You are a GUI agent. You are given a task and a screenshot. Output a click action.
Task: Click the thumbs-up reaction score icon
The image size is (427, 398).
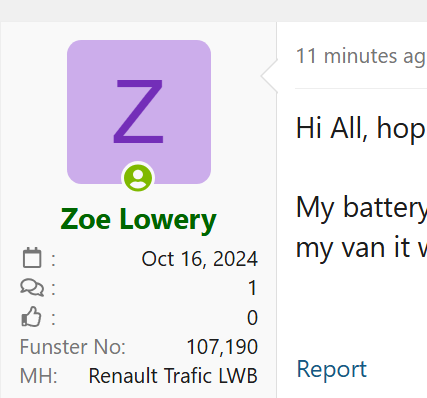tap(31, 316)
